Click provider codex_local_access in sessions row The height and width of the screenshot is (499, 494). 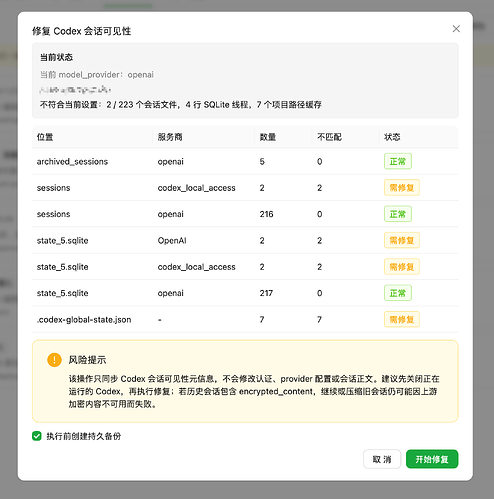click(x=196, y=188)
